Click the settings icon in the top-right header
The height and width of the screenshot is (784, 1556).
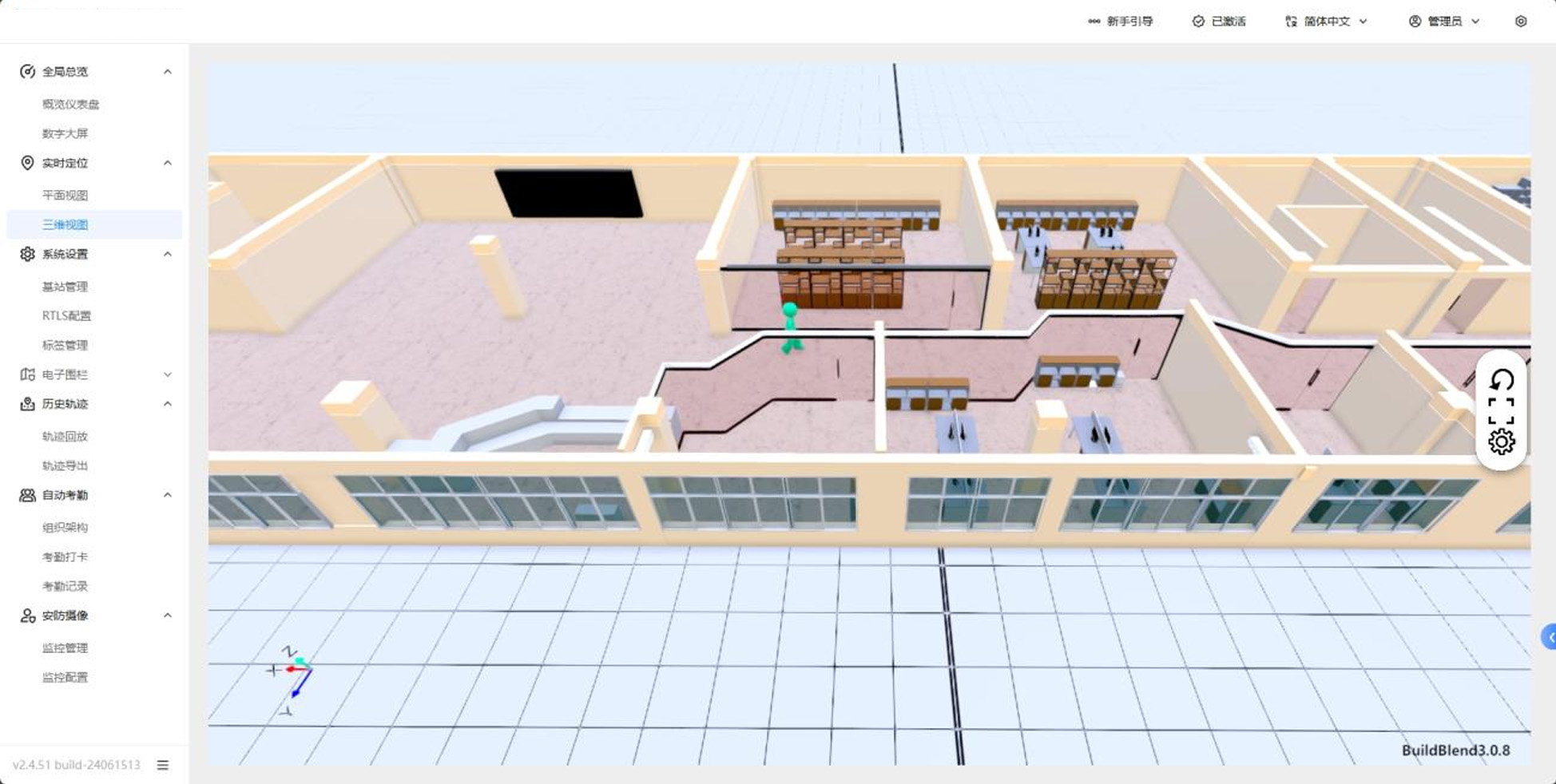[x=1521, y=22]
